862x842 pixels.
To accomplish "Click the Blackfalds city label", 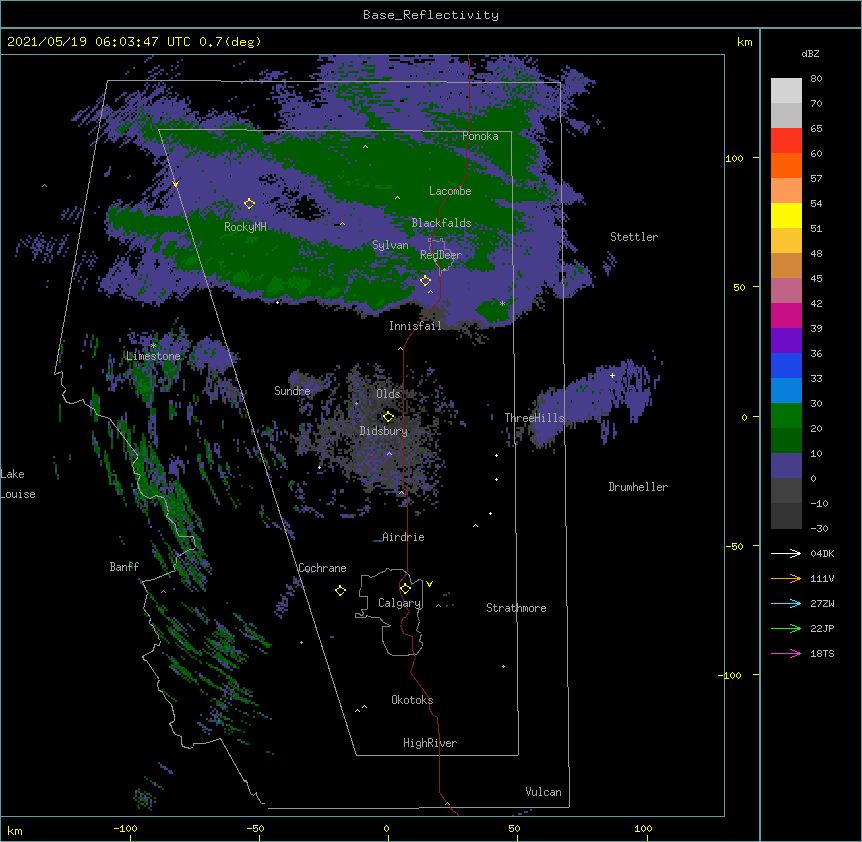I will click(441, 223).
